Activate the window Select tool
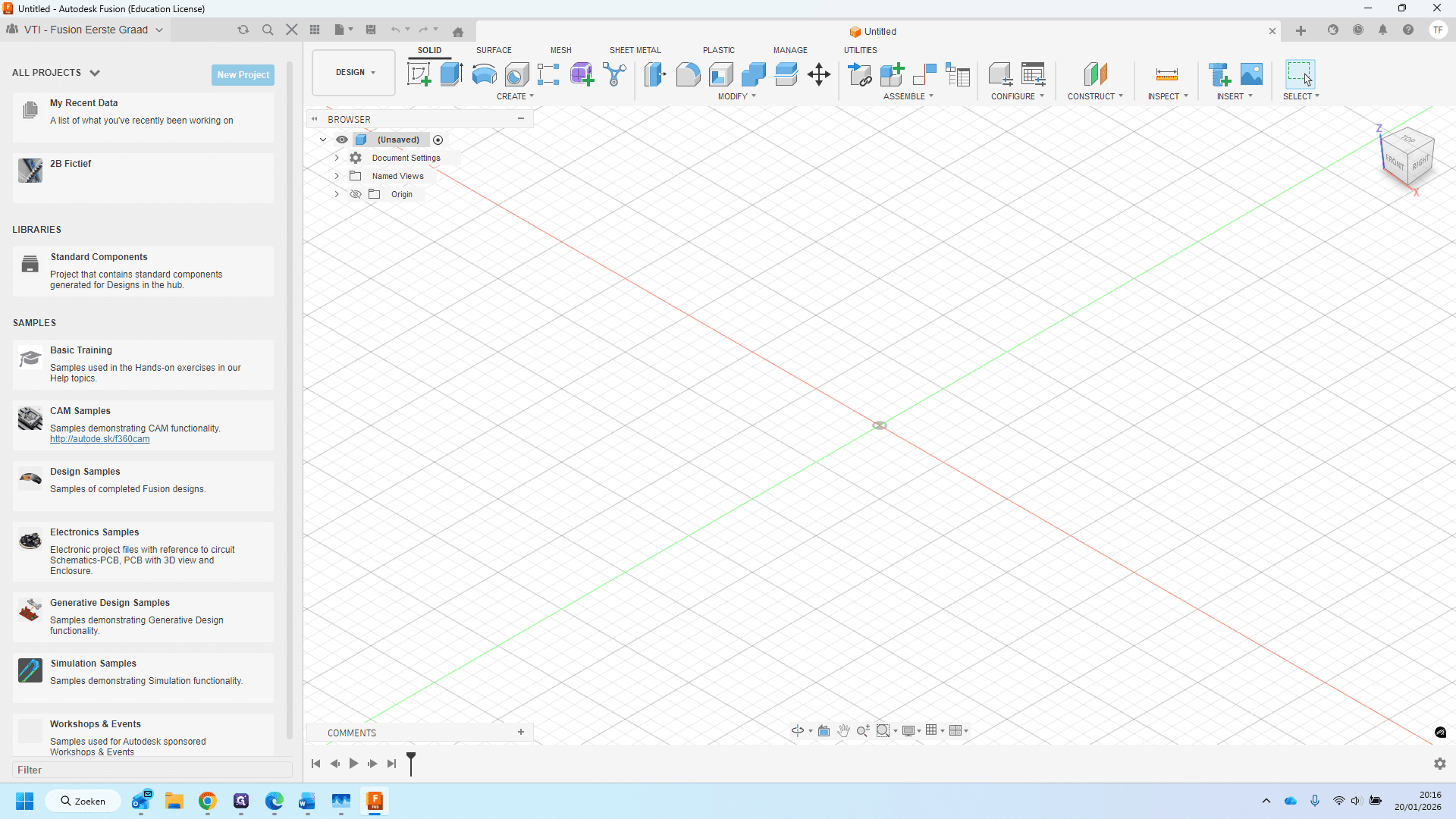The height and width of the screenshot is (819, 1456). click(x=1300, y=74)
